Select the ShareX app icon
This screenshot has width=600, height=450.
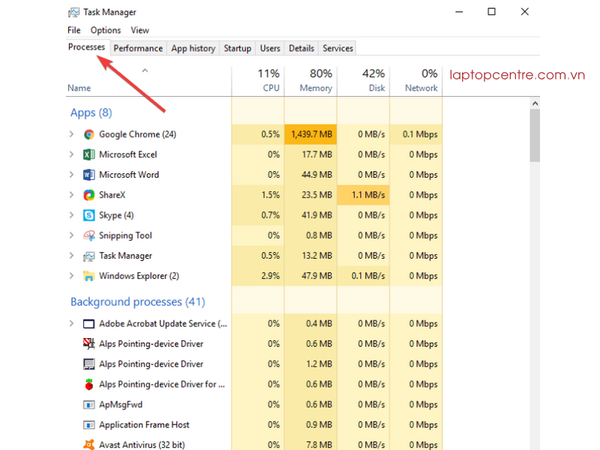(x=89, y=195)
